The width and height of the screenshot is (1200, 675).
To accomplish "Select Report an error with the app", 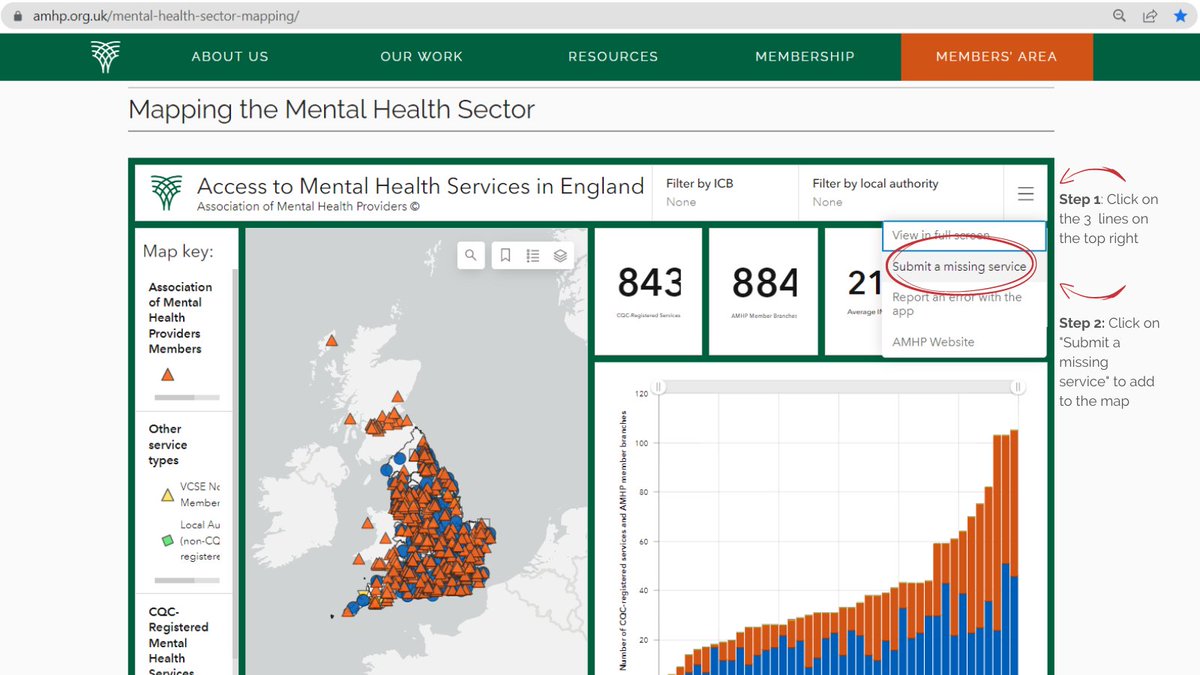I will click(x=964, y=304).
